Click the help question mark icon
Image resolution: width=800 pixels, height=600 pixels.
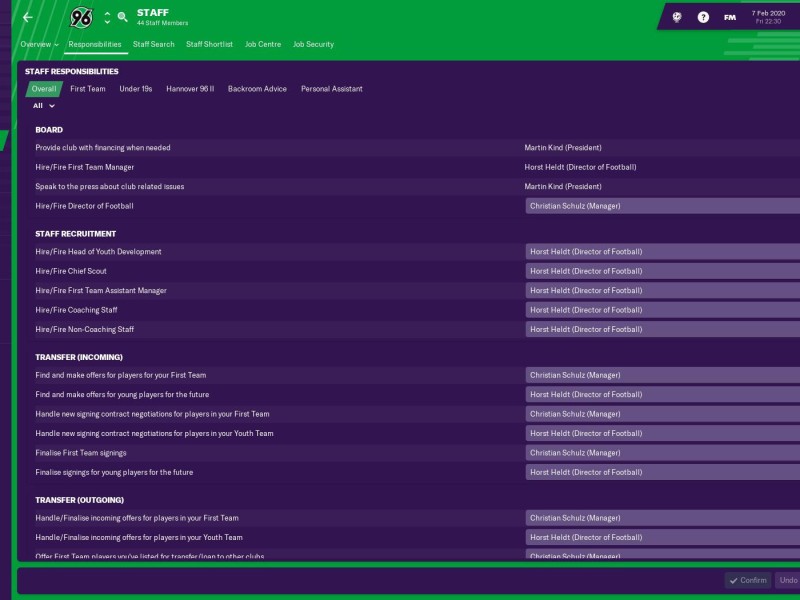coord(702,16)
